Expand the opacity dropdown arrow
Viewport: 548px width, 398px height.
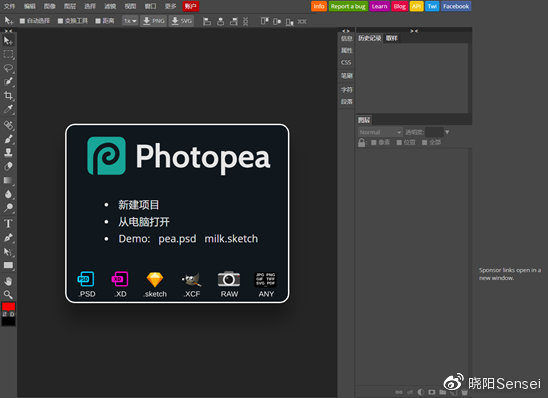(447, 132)
